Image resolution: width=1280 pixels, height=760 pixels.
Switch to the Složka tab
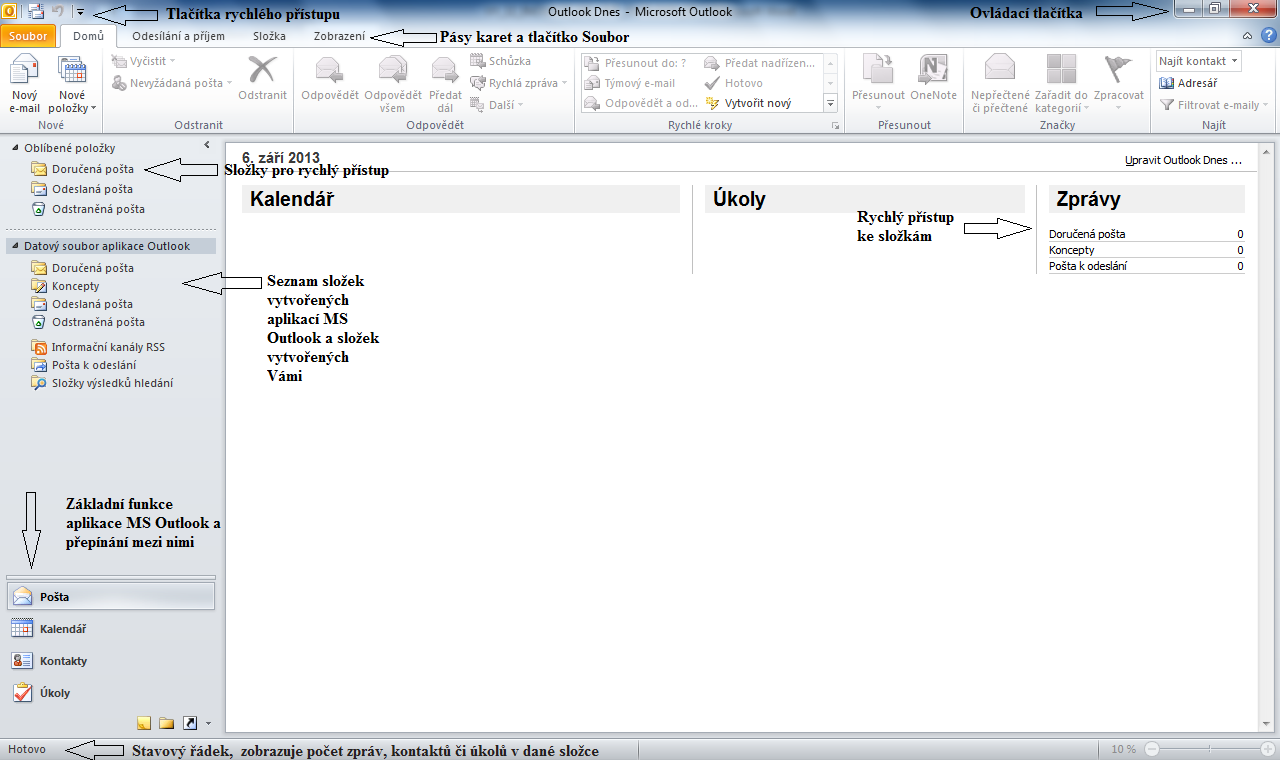(x=269, y=36)
